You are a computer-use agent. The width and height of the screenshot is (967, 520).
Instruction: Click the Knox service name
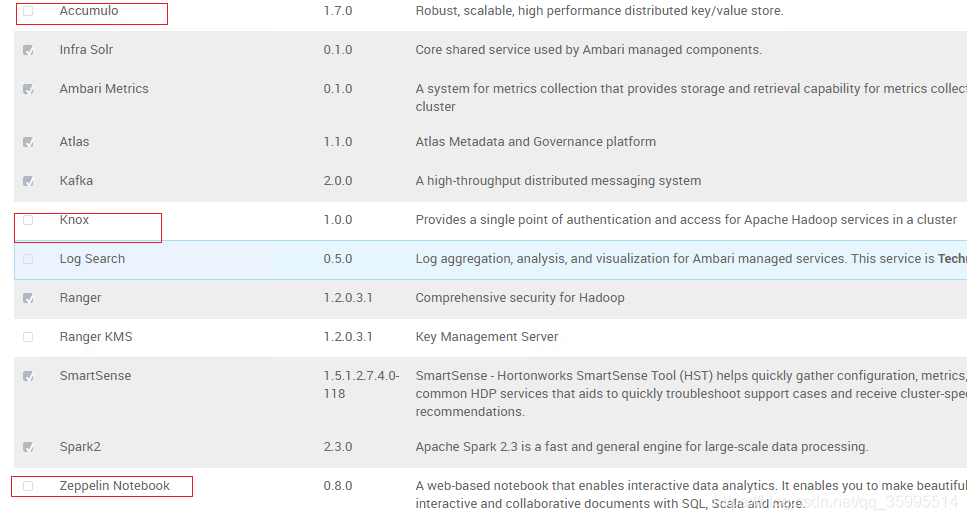click(74, 220)
